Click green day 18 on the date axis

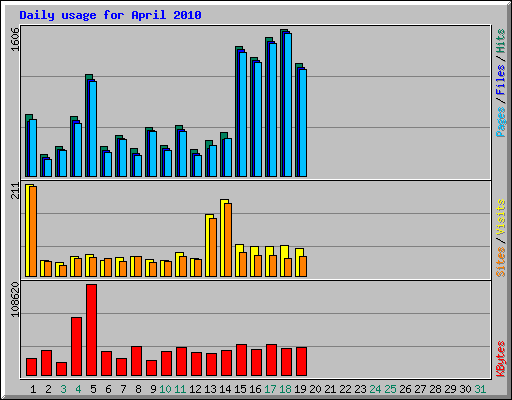(285, 389)
